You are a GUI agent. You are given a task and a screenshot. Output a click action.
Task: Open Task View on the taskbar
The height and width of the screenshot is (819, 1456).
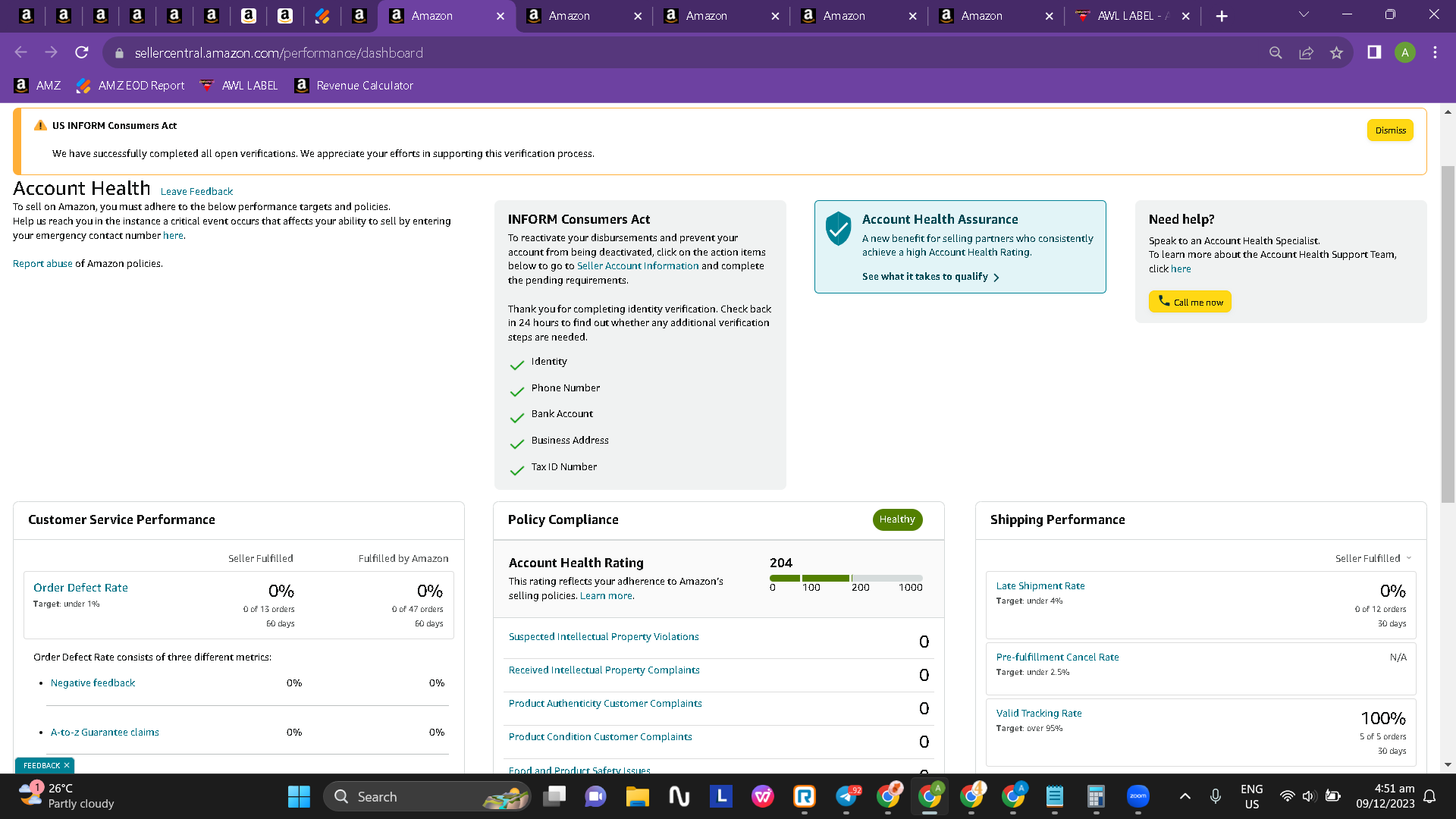[x=554, y=796]
